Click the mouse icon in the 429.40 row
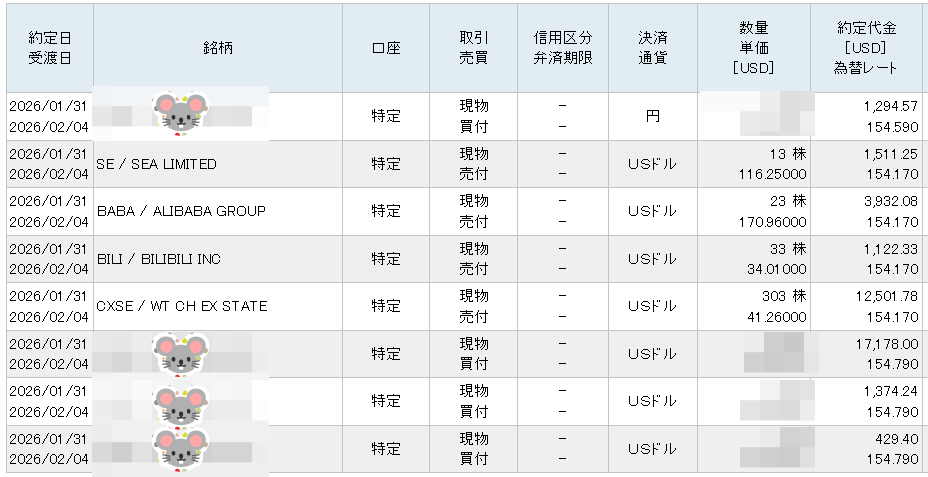This screenshot has height=477, width=928. 181,449
